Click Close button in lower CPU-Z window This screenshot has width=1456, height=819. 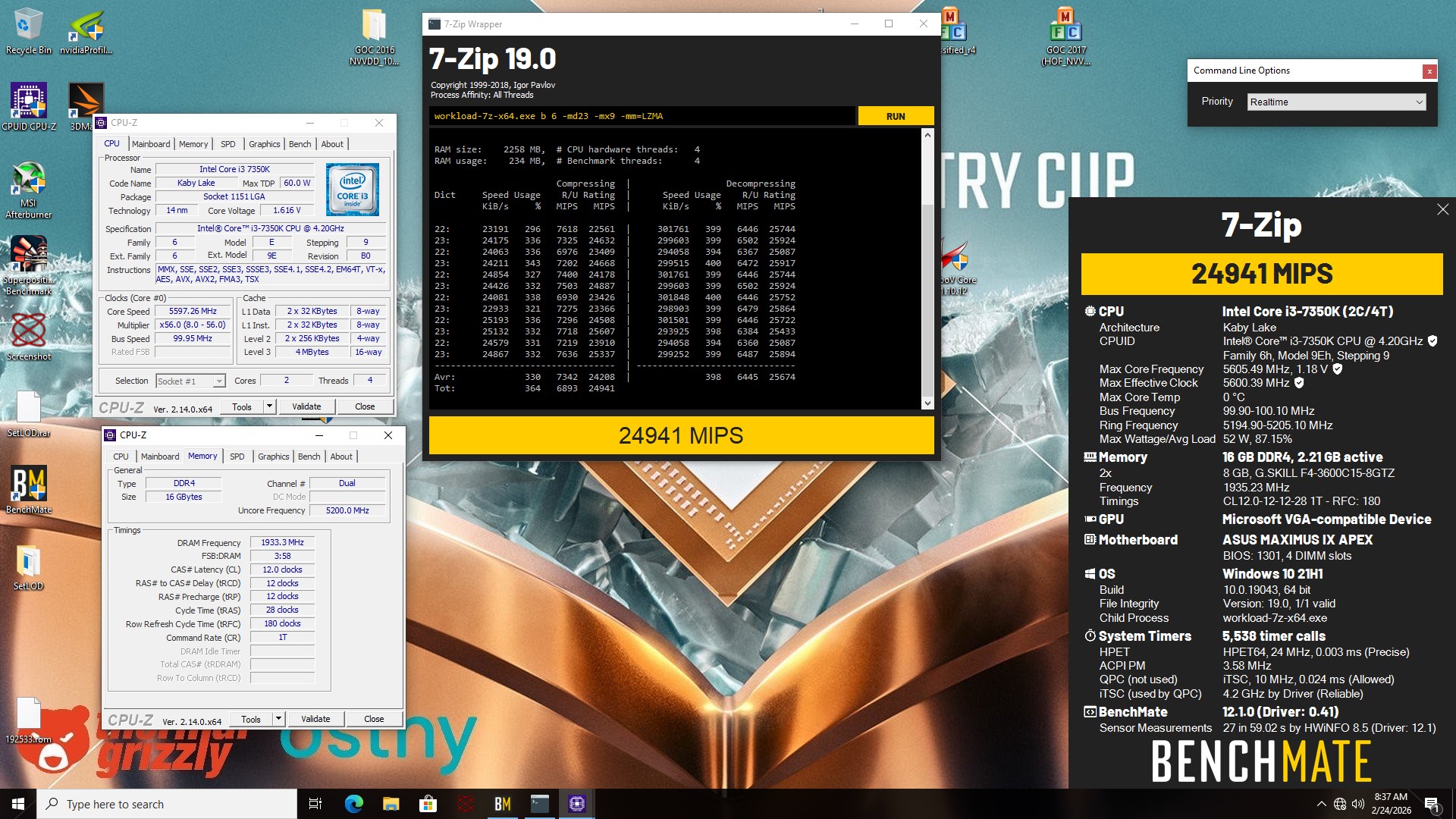(374, 719)
